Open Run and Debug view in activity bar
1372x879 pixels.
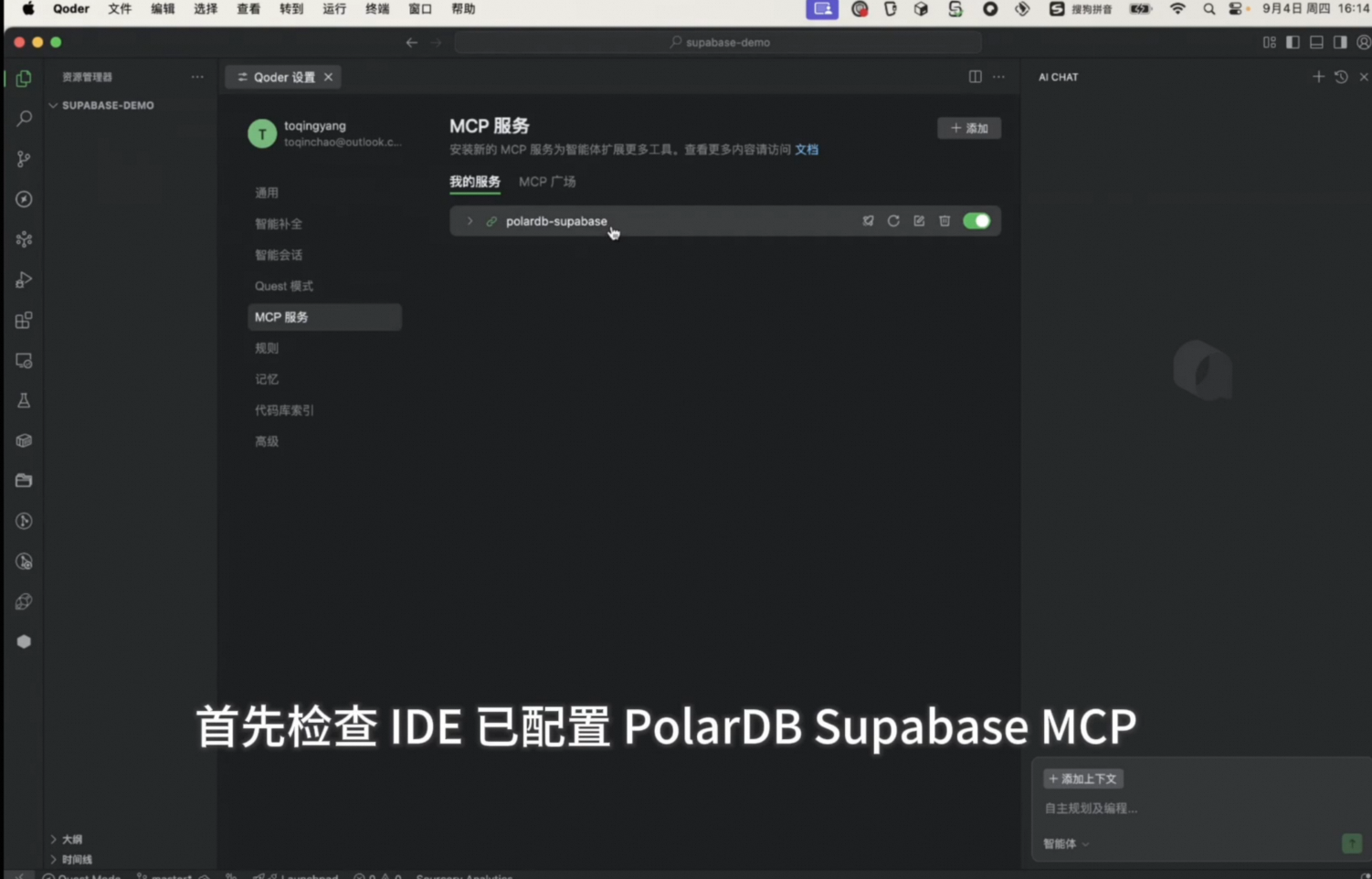pyautogui.click(x=24, y=280)
